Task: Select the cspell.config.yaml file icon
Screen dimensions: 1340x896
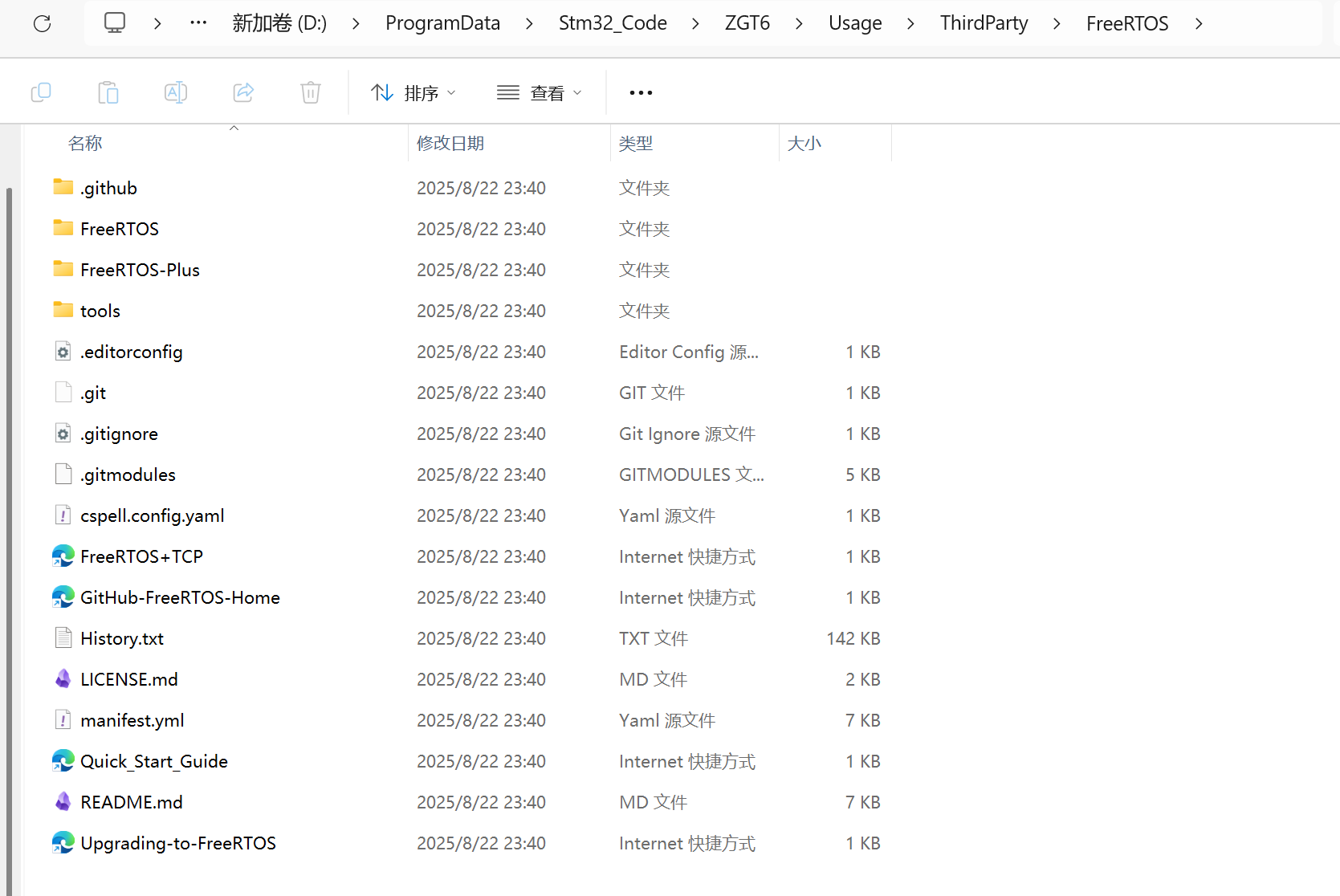Action: click(x=63, y=515)
